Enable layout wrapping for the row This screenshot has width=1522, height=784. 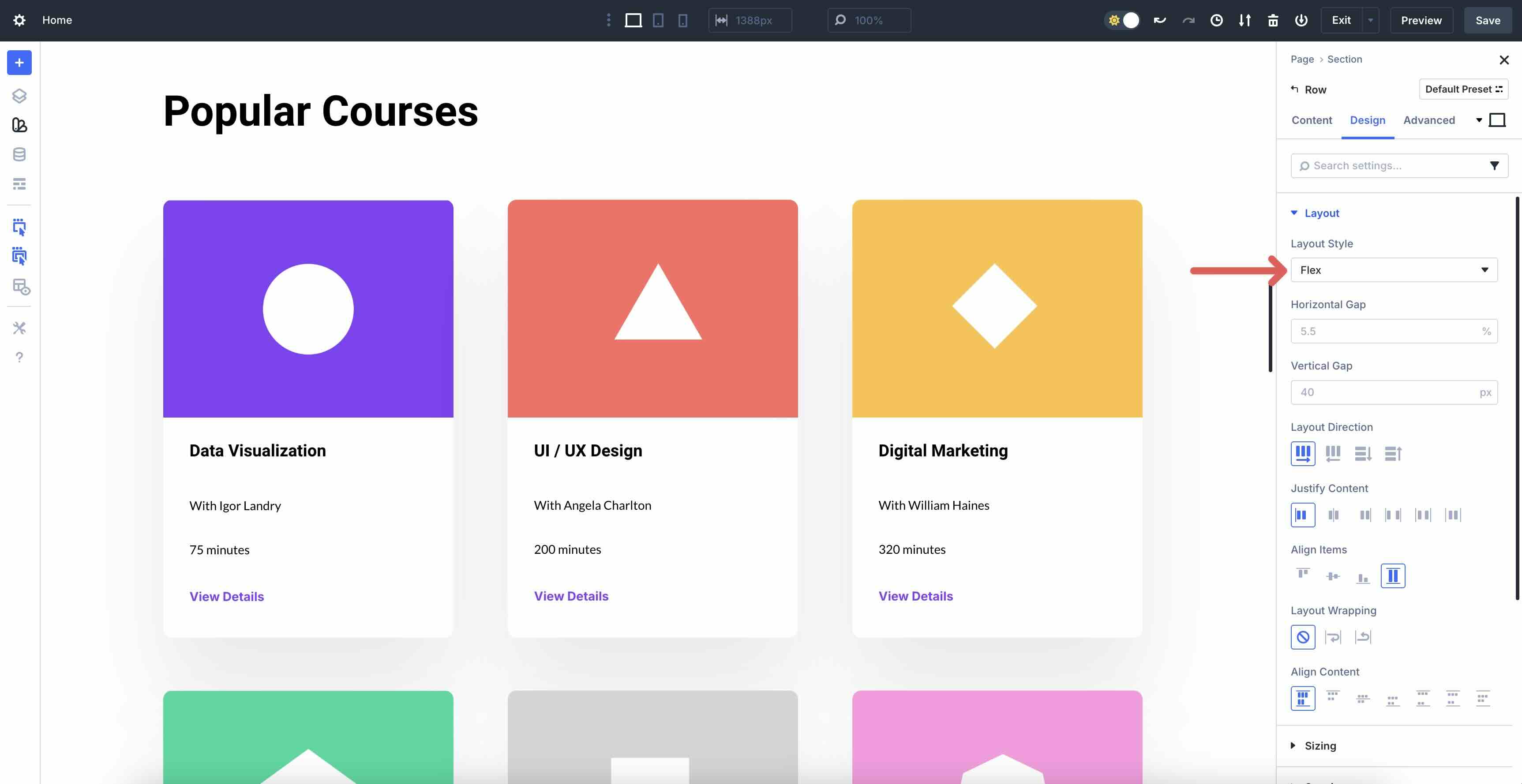click(x=1332, y=637)
